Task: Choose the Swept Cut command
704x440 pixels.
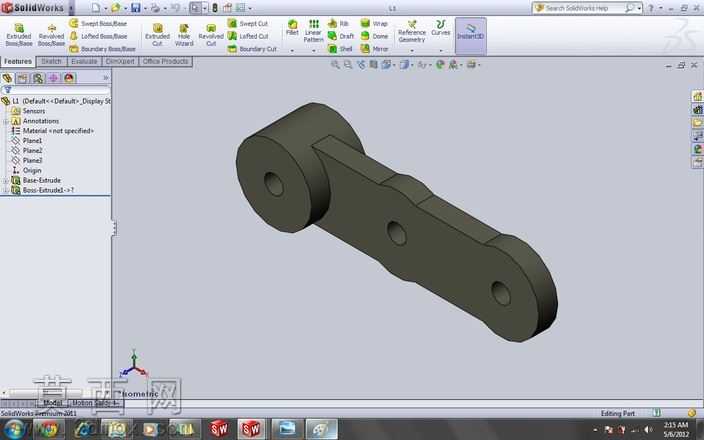Action: coord(248,23)
